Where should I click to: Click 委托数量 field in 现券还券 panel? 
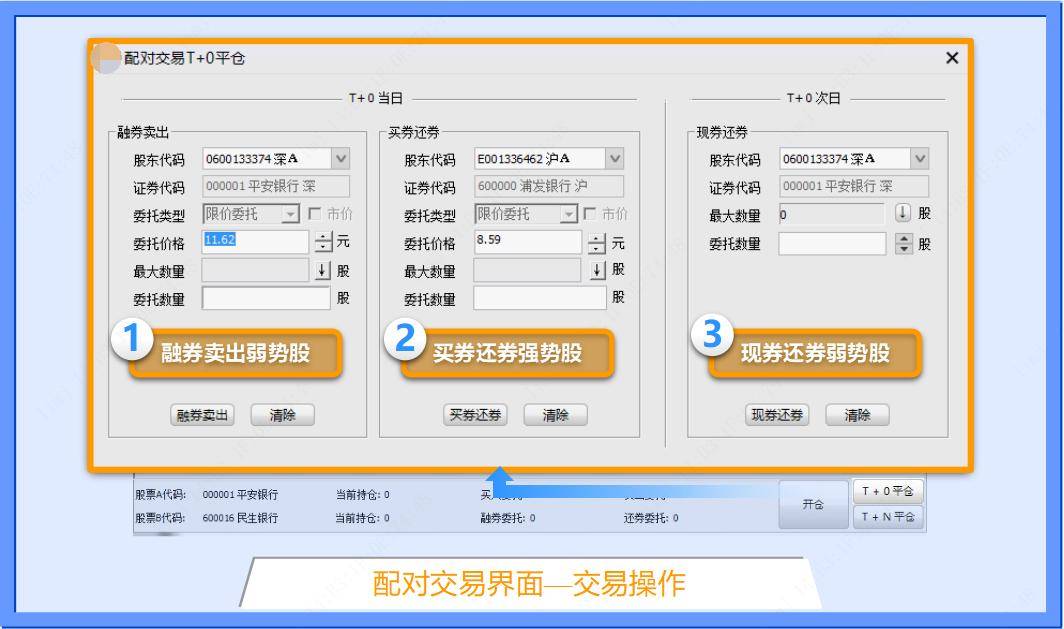[832, 244]
